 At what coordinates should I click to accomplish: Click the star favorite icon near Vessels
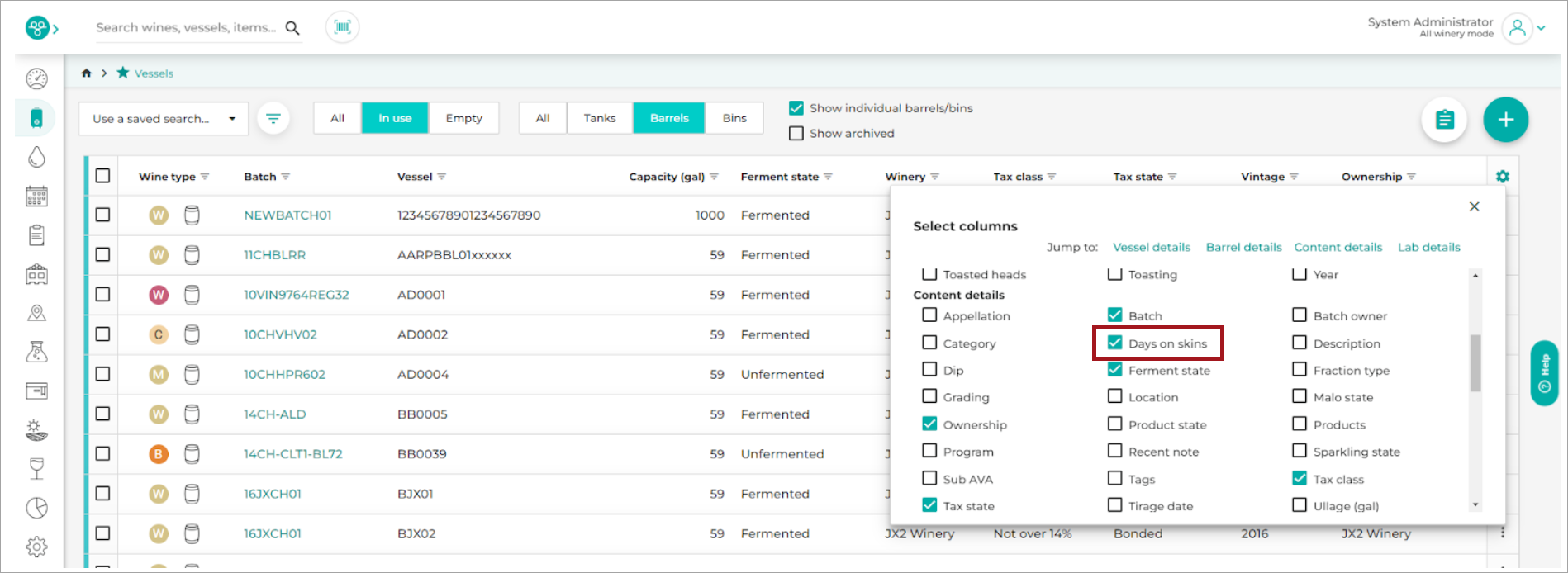123,73
